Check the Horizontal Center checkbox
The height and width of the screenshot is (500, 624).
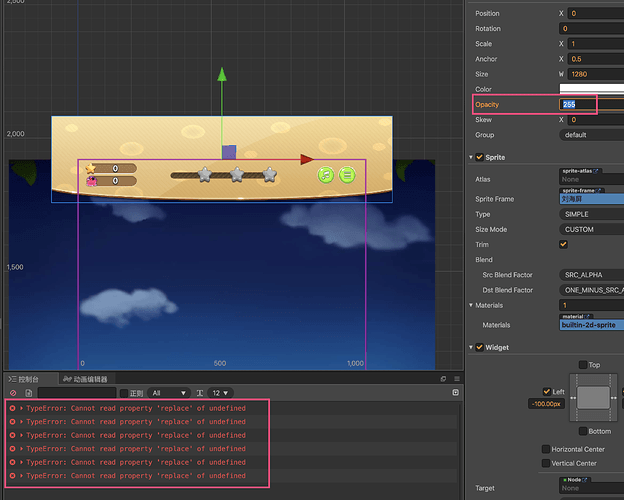(x=546, y=449)
